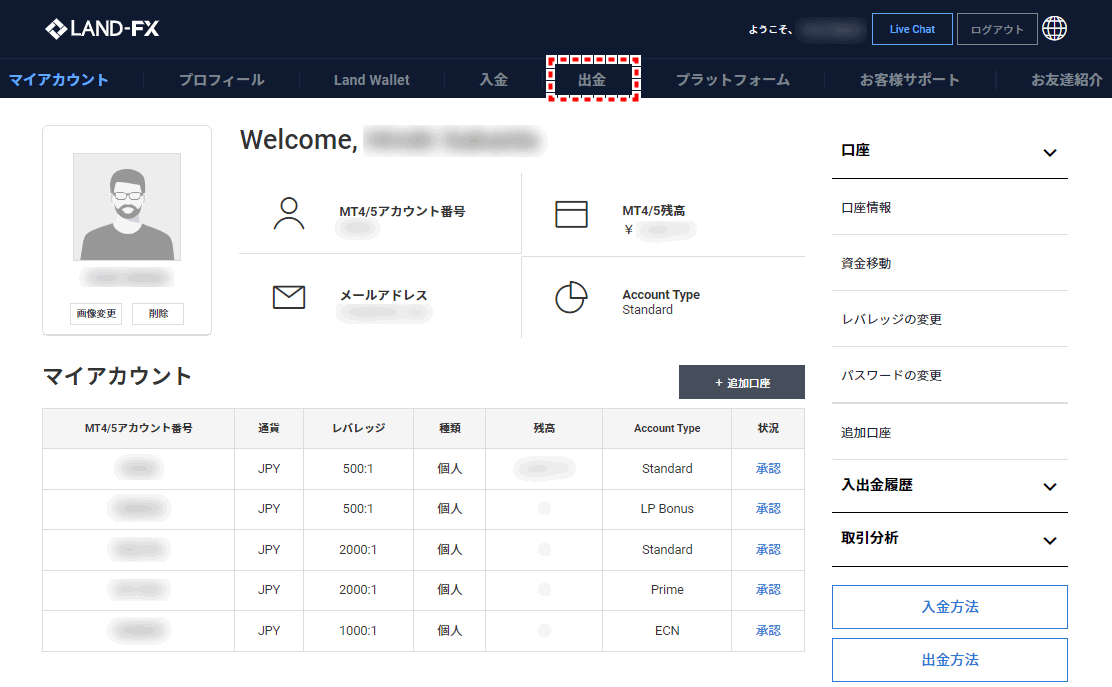Click the レバレッジ column header
1112x687 pixels.
[x=358, y=428]
